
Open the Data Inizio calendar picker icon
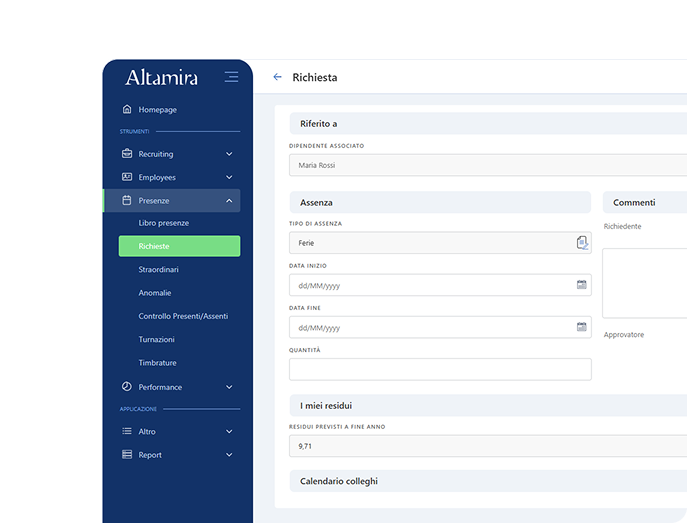[x=581, y=285]
